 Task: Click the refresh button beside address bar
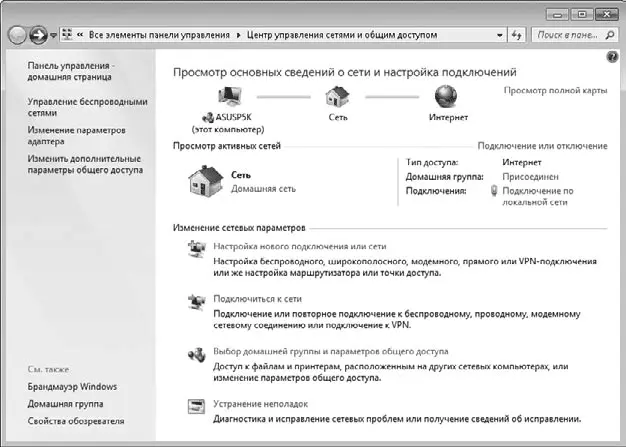517,35
